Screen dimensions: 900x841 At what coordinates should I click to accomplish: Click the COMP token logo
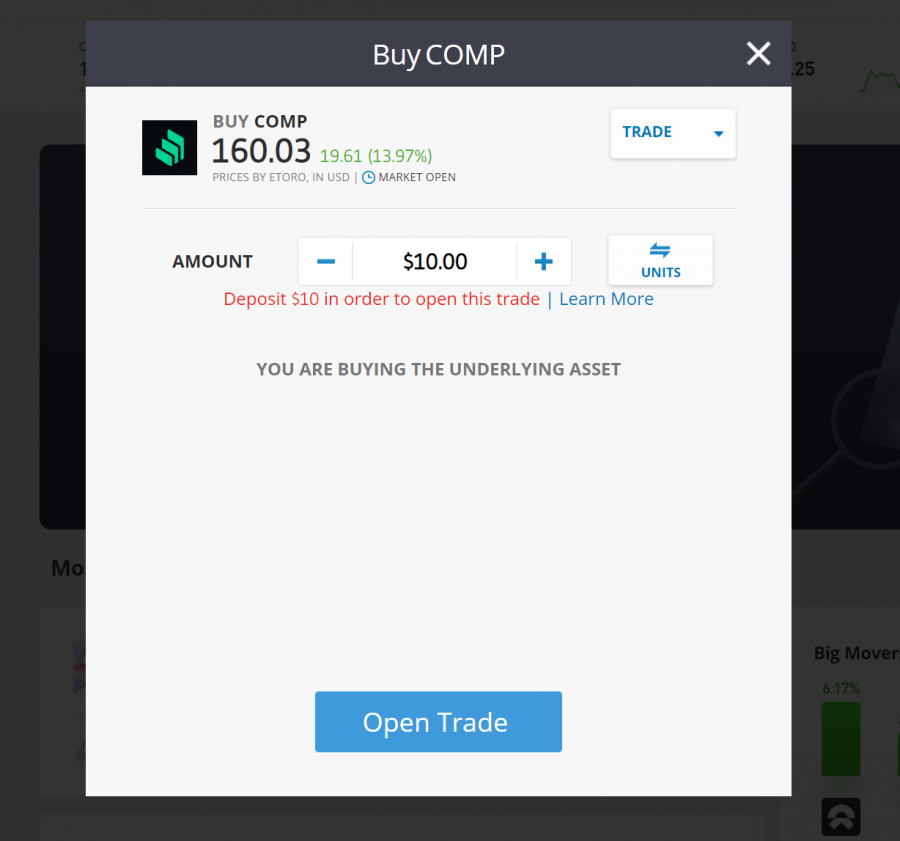pos(169,148)
